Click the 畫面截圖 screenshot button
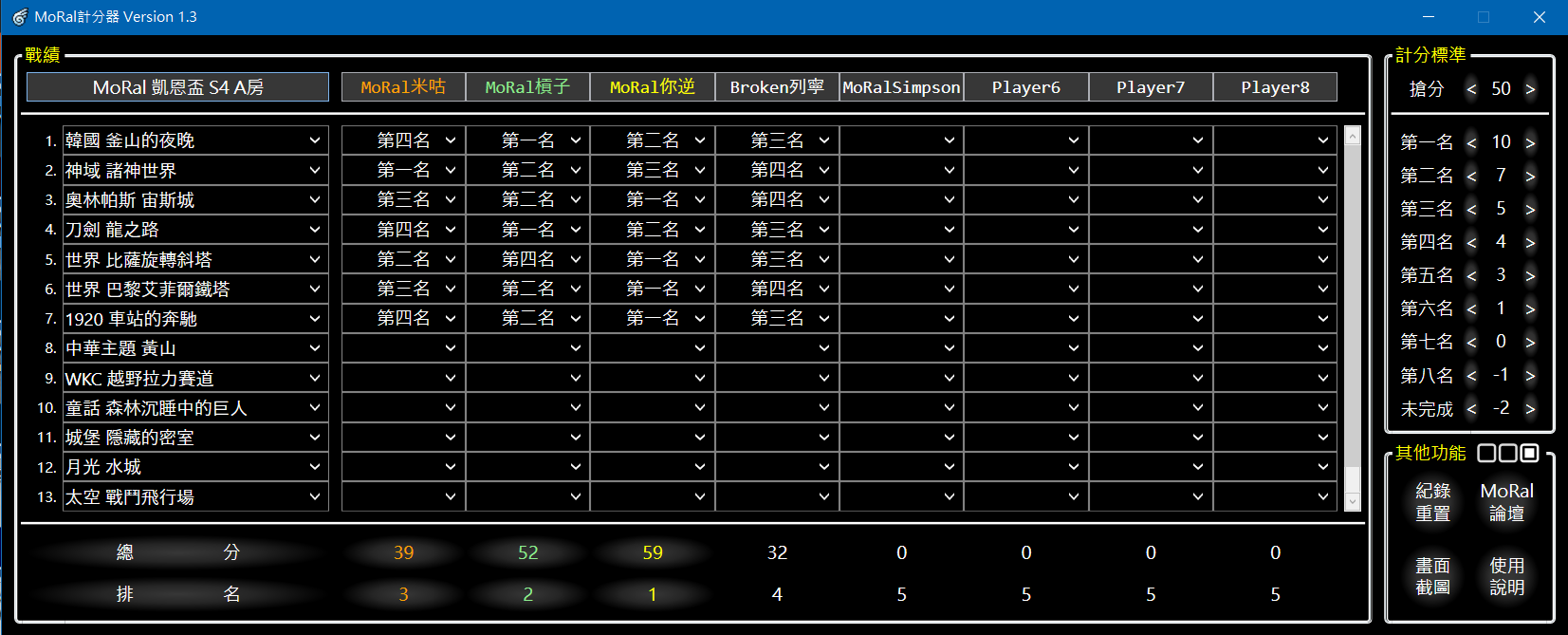Viewport: 1568px width, 635px height. [1432, 576]
